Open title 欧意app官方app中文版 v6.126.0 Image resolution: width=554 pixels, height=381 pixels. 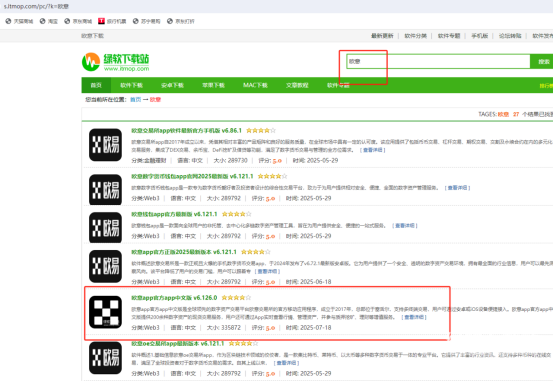[174, 298]
